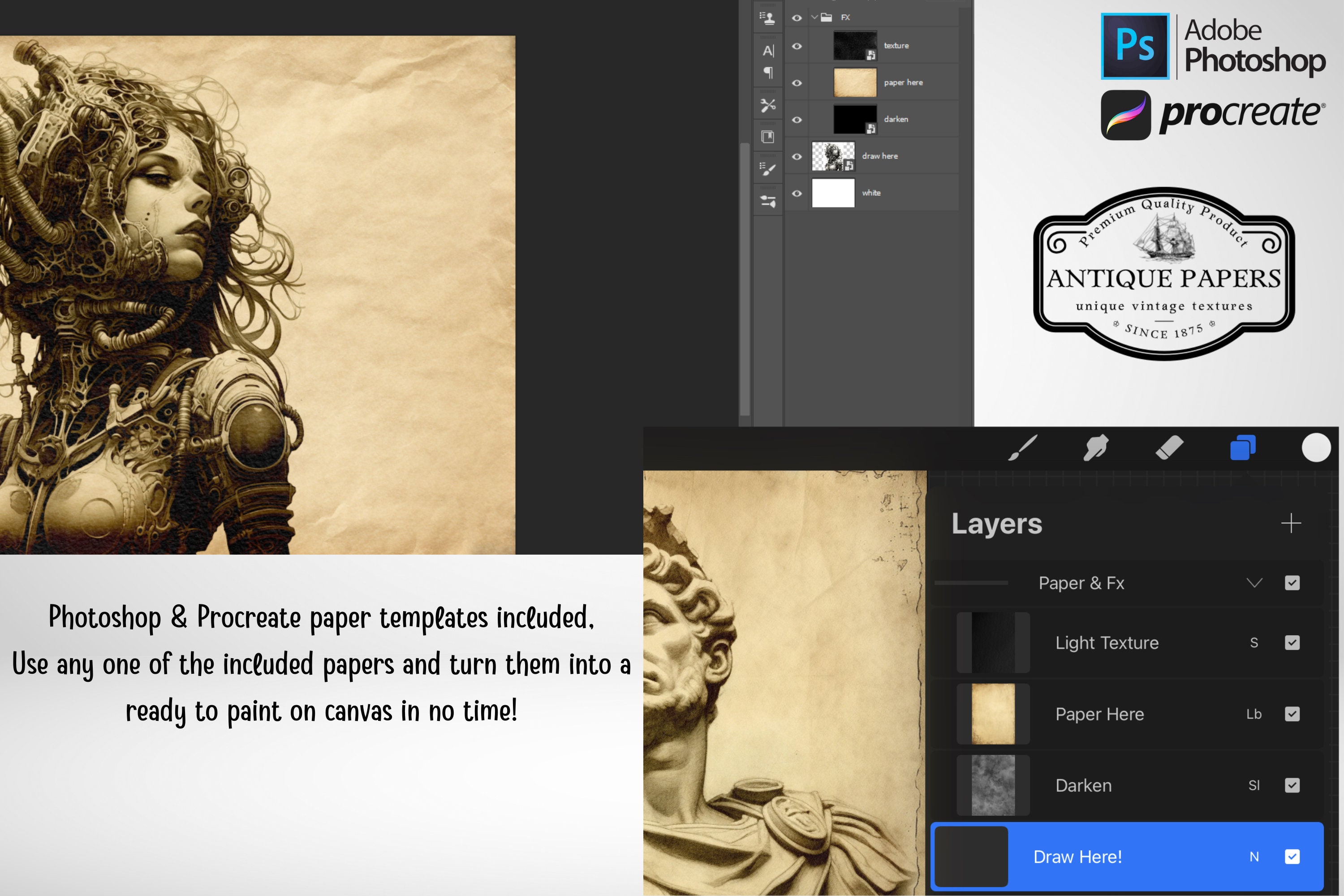The image size is (1344, 896).
Task: Click the Procreate app logo icon
Action: [x=1126, y=115]
